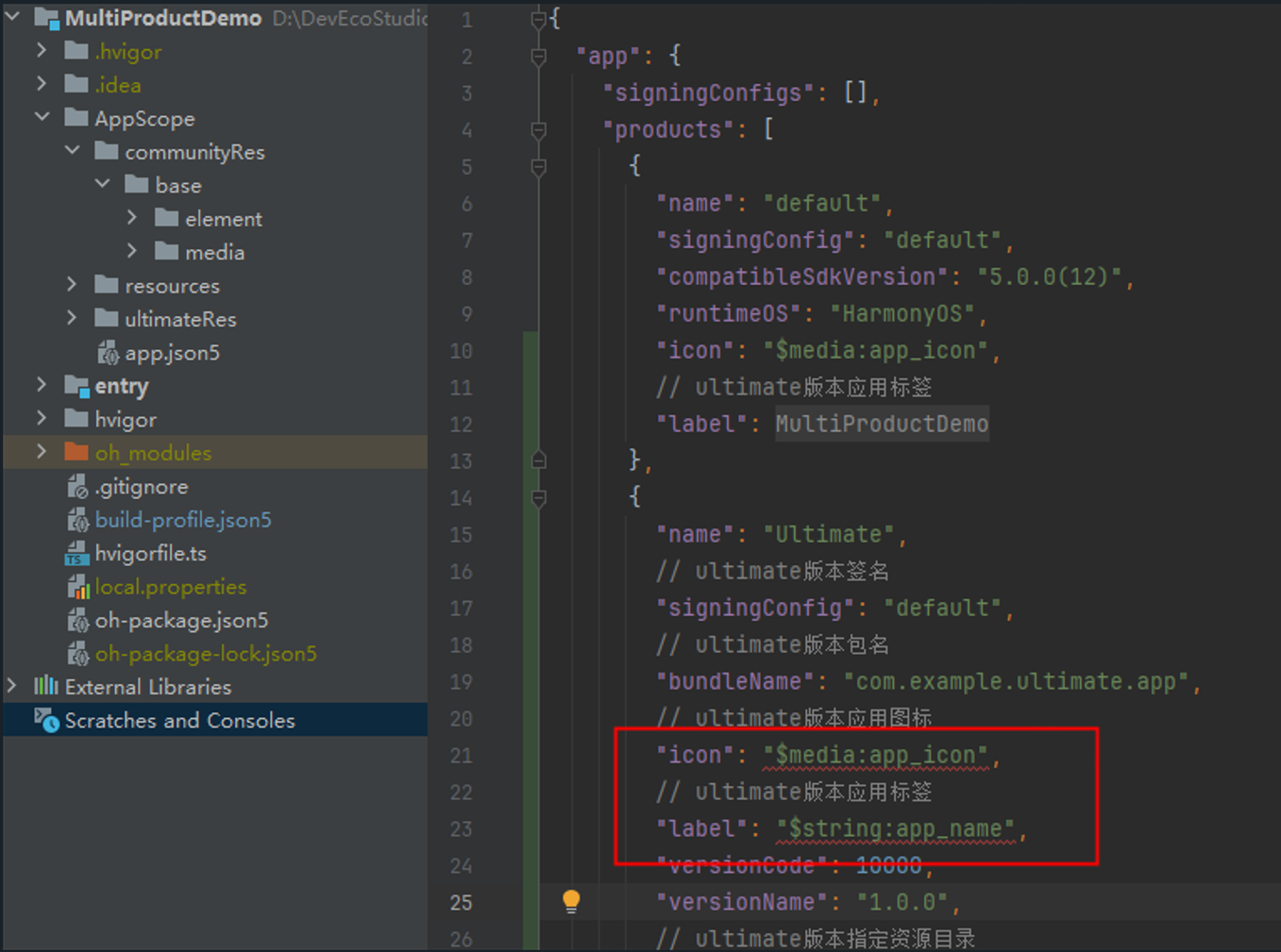This screenshot has width=1281, height=952.
Task: Fold the Ultimate product object at line 14
Action: pyautogui.click(x=539, y=497)
